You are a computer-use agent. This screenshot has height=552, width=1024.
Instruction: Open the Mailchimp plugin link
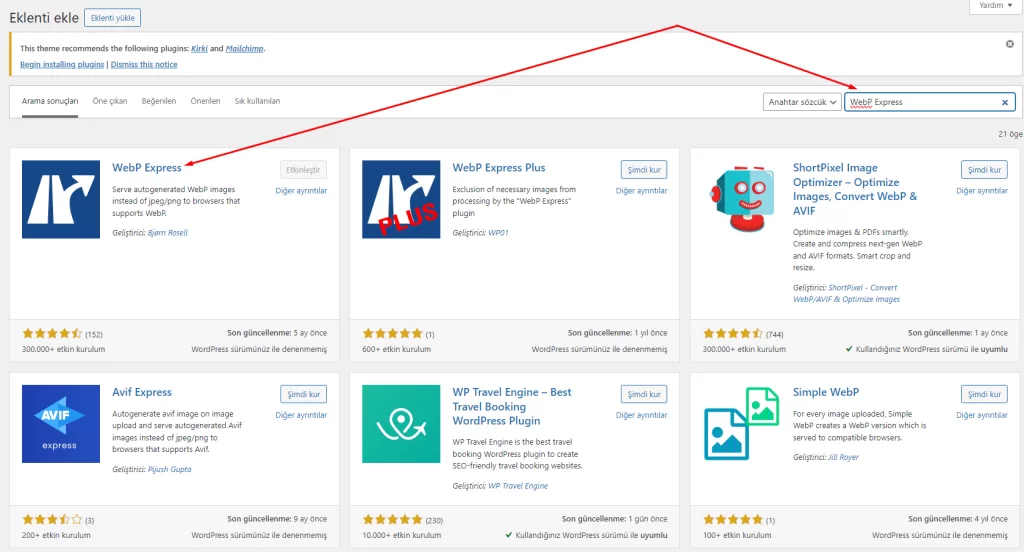click(x=244, y=48)
